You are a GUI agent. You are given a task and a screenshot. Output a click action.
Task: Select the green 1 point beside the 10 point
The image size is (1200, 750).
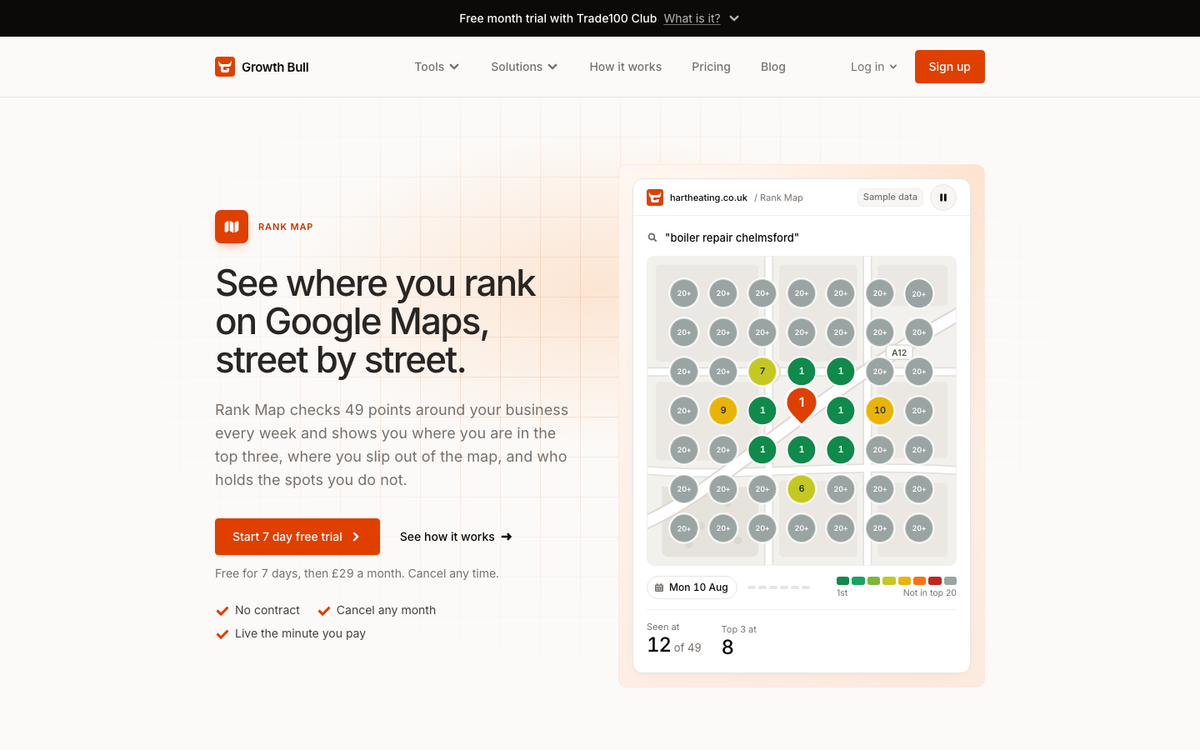tap(840, 410)
